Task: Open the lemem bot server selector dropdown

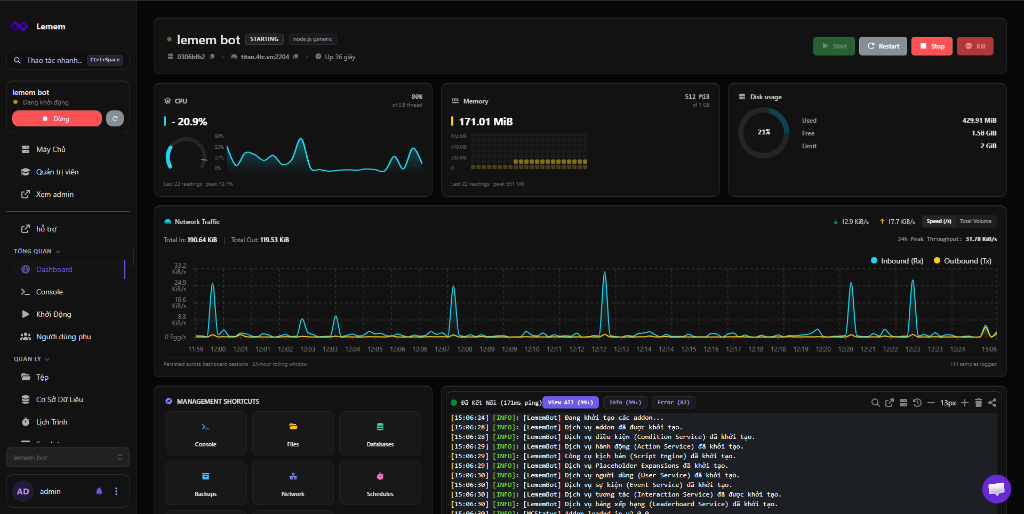Action: 68,457
